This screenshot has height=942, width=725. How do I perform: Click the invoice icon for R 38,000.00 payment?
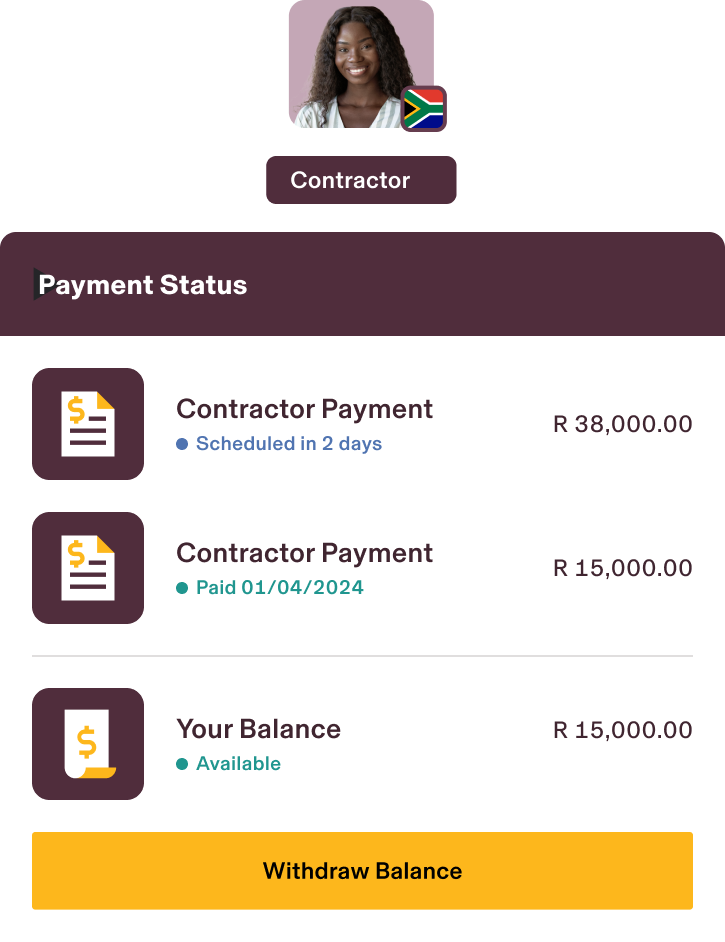point(88,424)
